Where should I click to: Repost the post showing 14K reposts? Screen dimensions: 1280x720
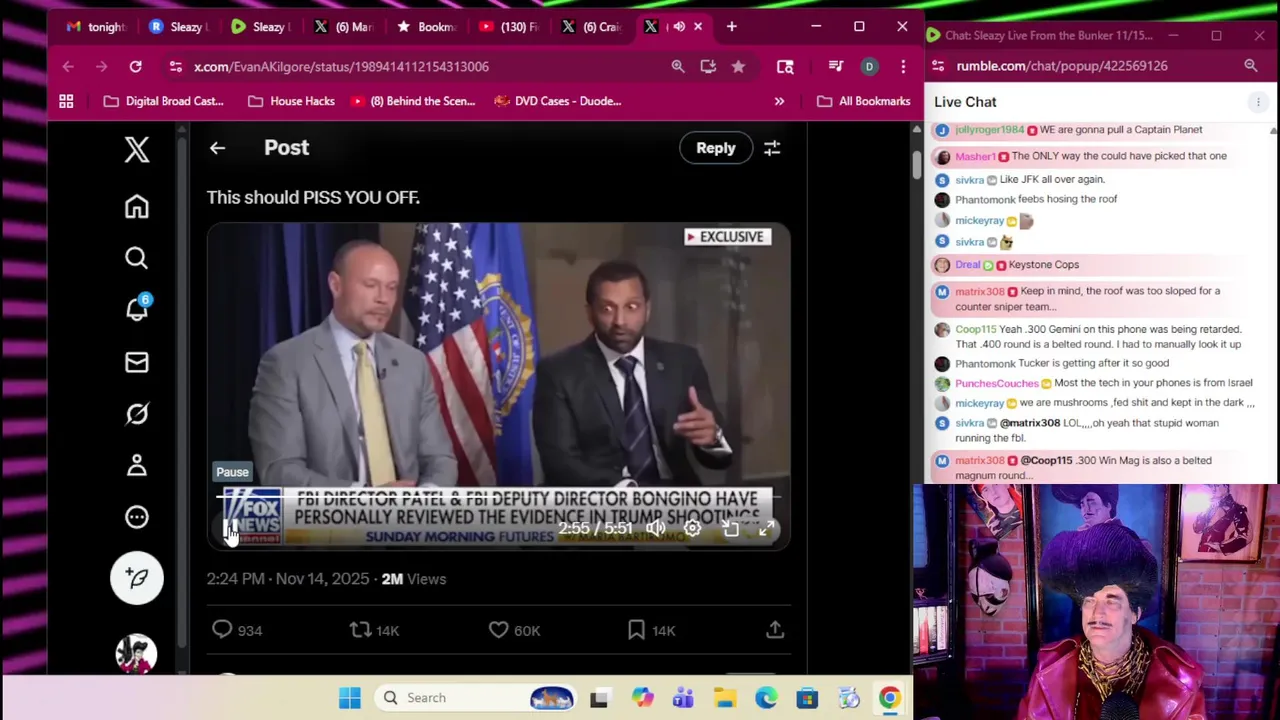[x=374, y=630]
